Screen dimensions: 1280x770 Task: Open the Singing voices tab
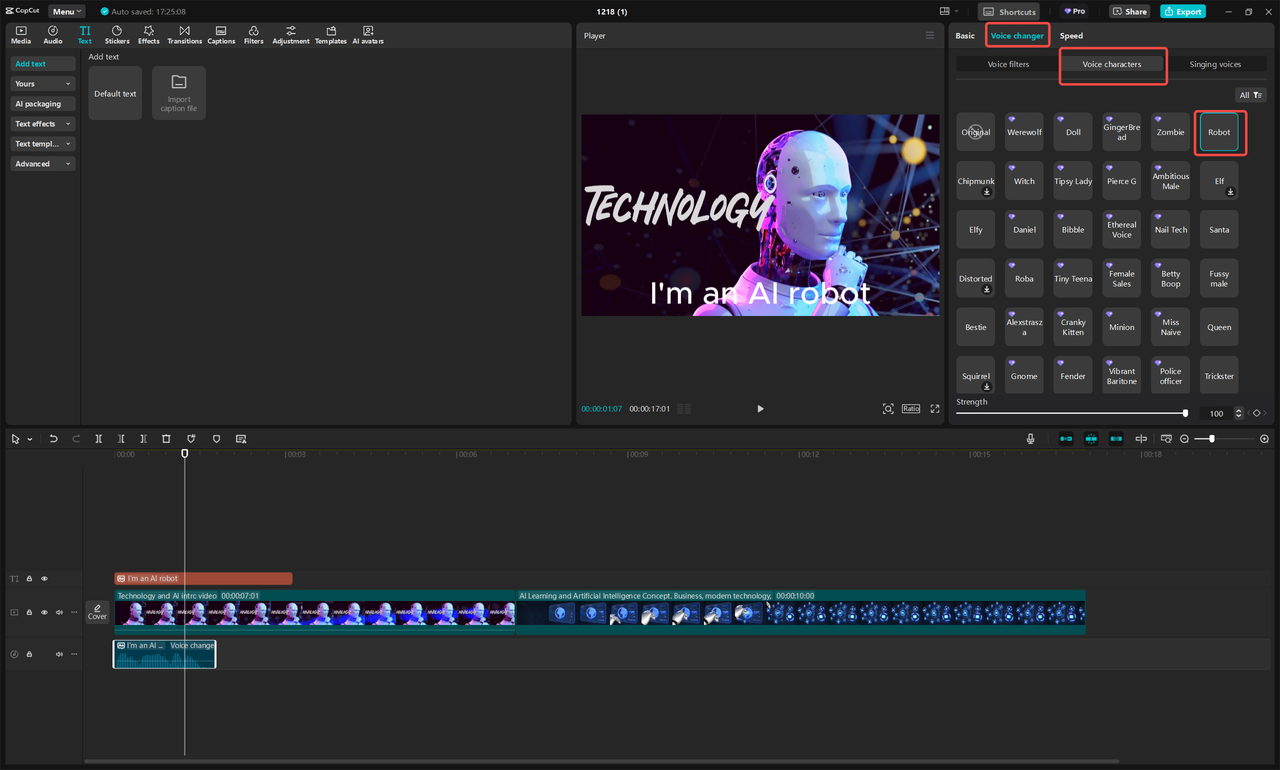[1216, 64]
